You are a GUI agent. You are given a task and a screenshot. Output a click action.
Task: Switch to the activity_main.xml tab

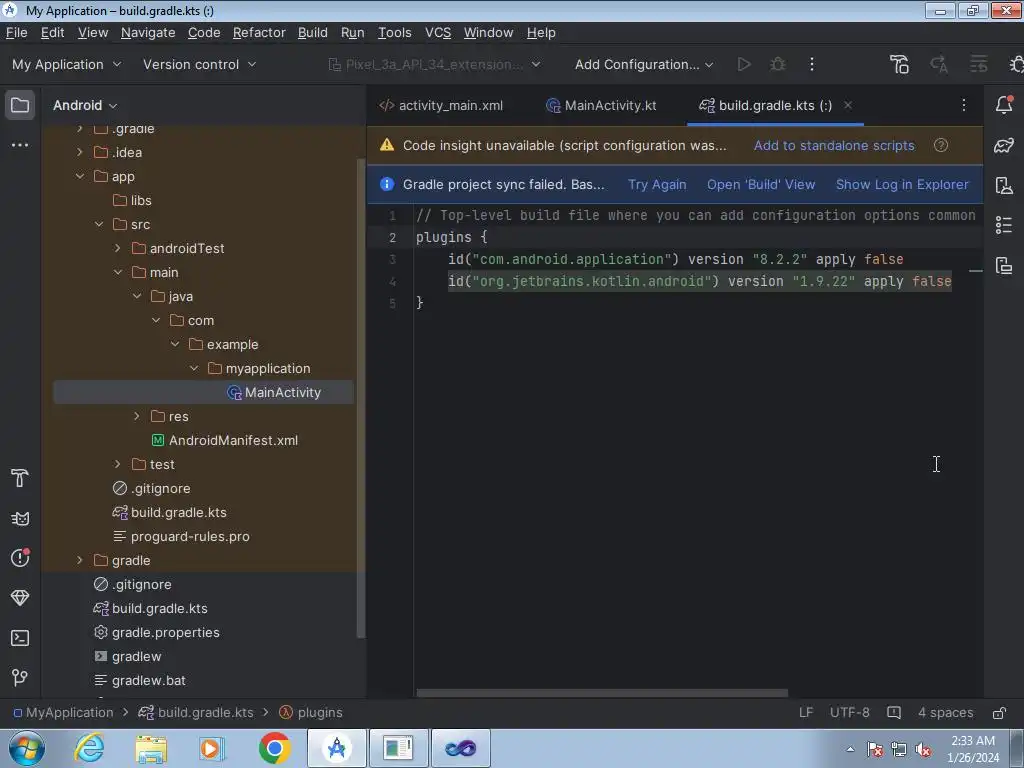pos(441,105)
